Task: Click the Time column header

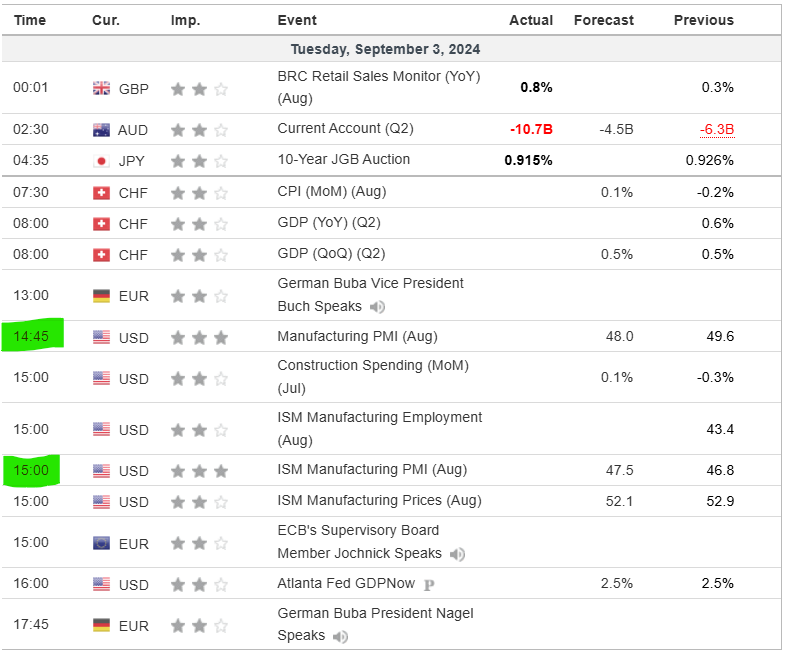Action: [30, 20]
